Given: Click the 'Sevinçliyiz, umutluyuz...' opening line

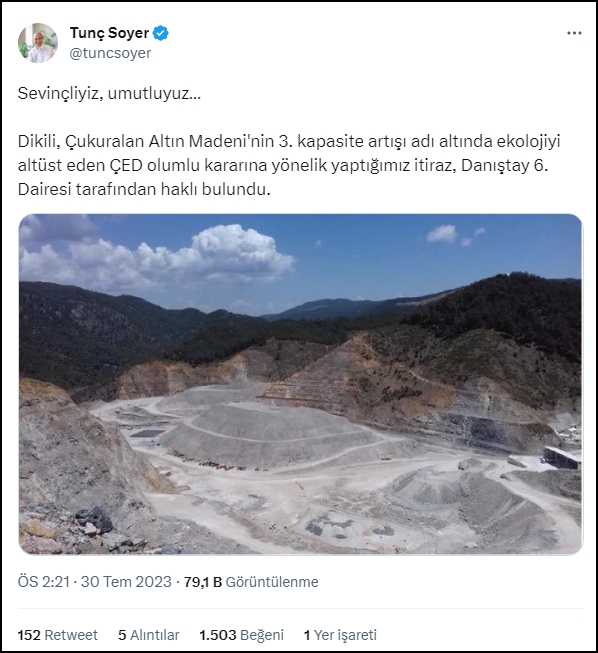Looking at the screenshot, I should click(x=109, y=94).
